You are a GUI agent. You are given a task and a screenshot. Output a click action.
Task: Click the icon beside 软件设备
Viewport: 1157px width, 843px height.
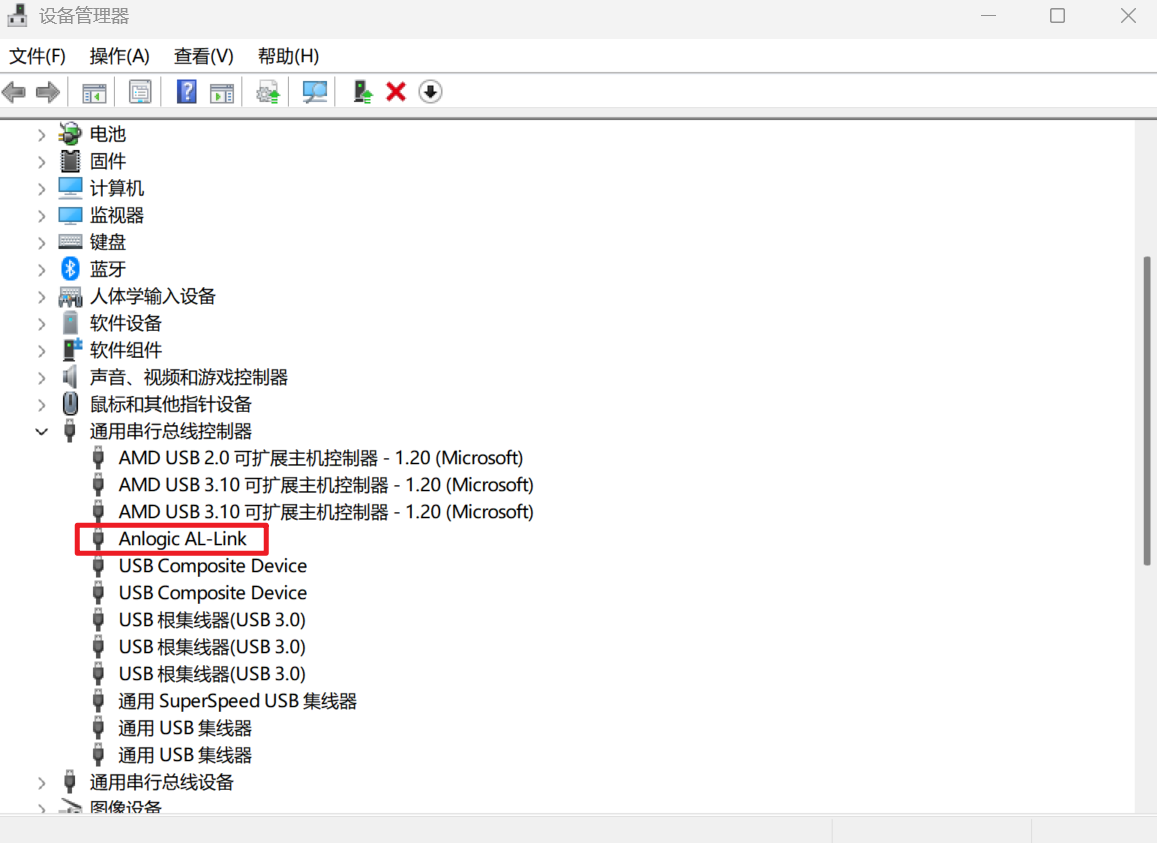point(70,323)
